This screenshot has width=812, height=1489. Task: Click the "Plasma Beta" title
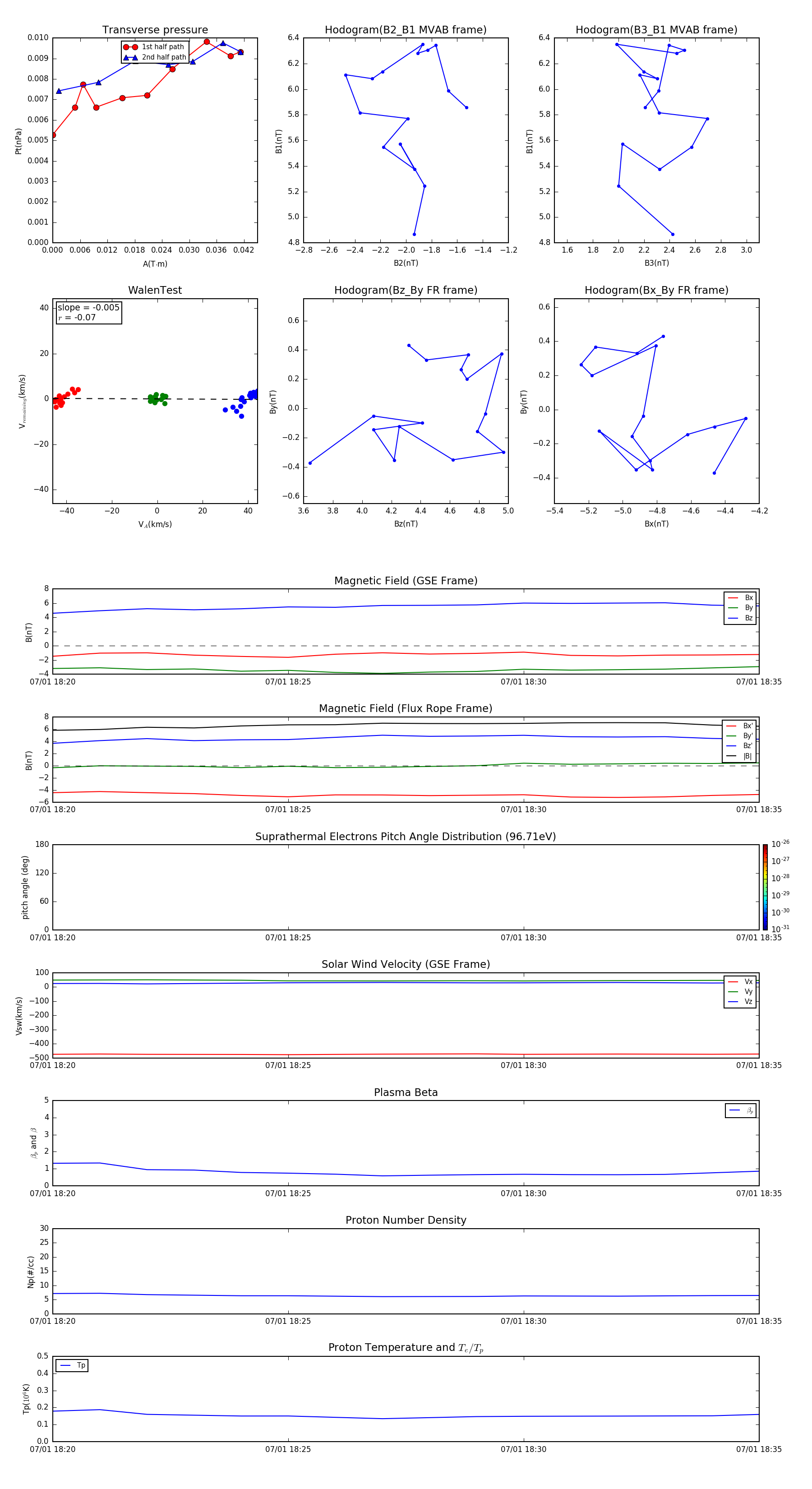[406, 1093]
